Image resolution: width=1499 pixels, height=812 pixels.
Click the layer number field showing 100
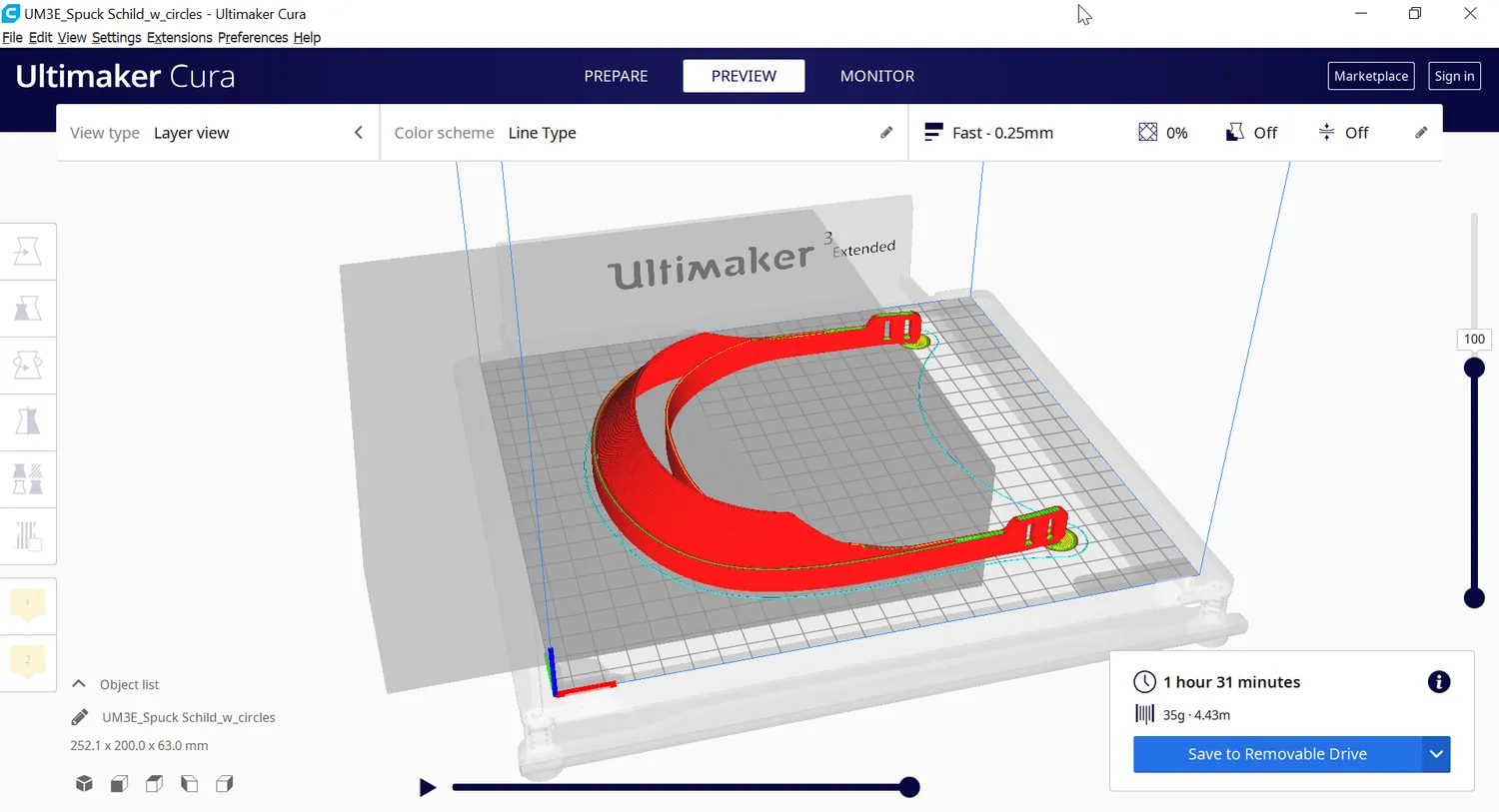(1474, 339)
